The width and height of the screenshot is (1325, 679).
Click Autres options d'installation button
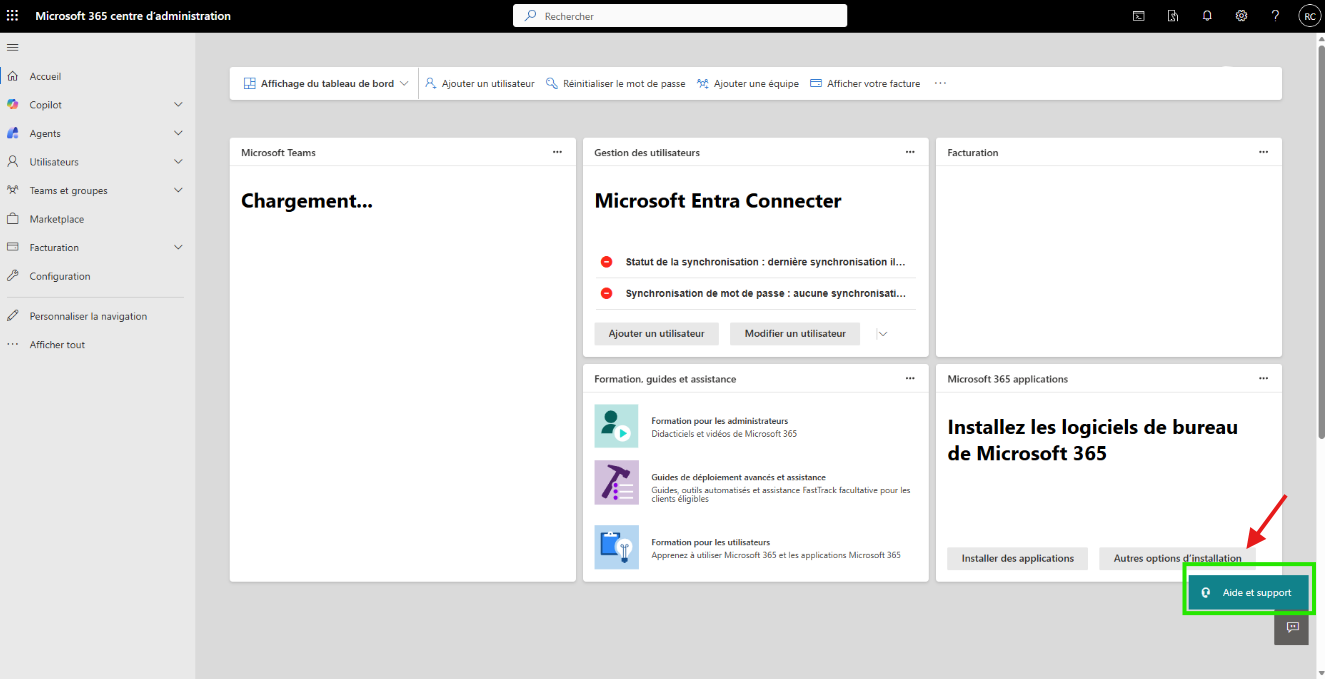point(1177,558)
